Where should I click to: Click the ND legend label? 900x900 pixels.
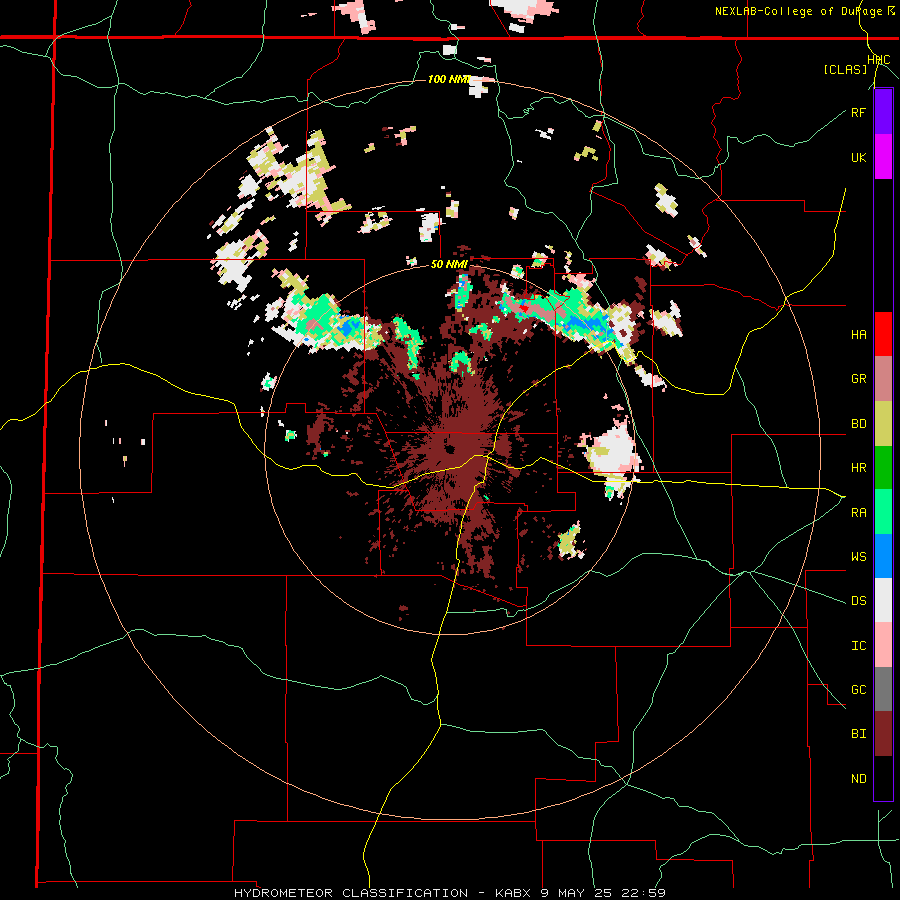point(858,779)
